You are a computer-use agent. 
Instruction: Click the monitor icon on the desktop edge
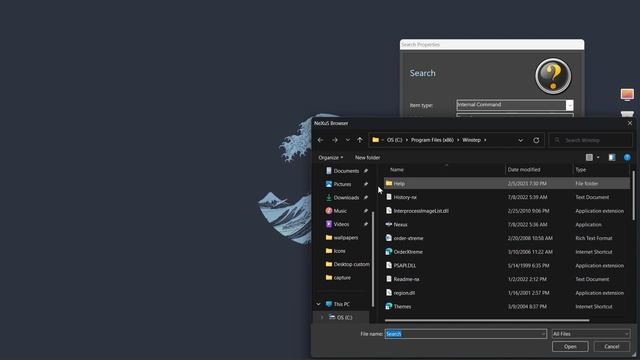(627, 94)
